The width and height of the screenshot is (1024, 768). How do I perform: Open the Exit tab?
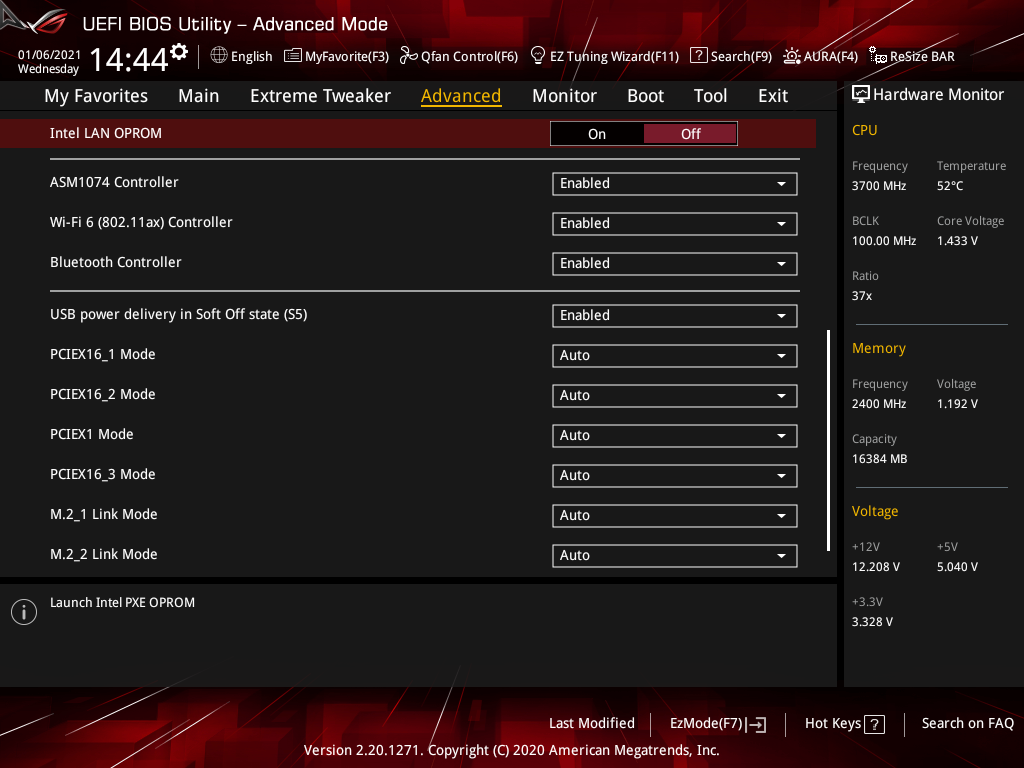(773, 96)
